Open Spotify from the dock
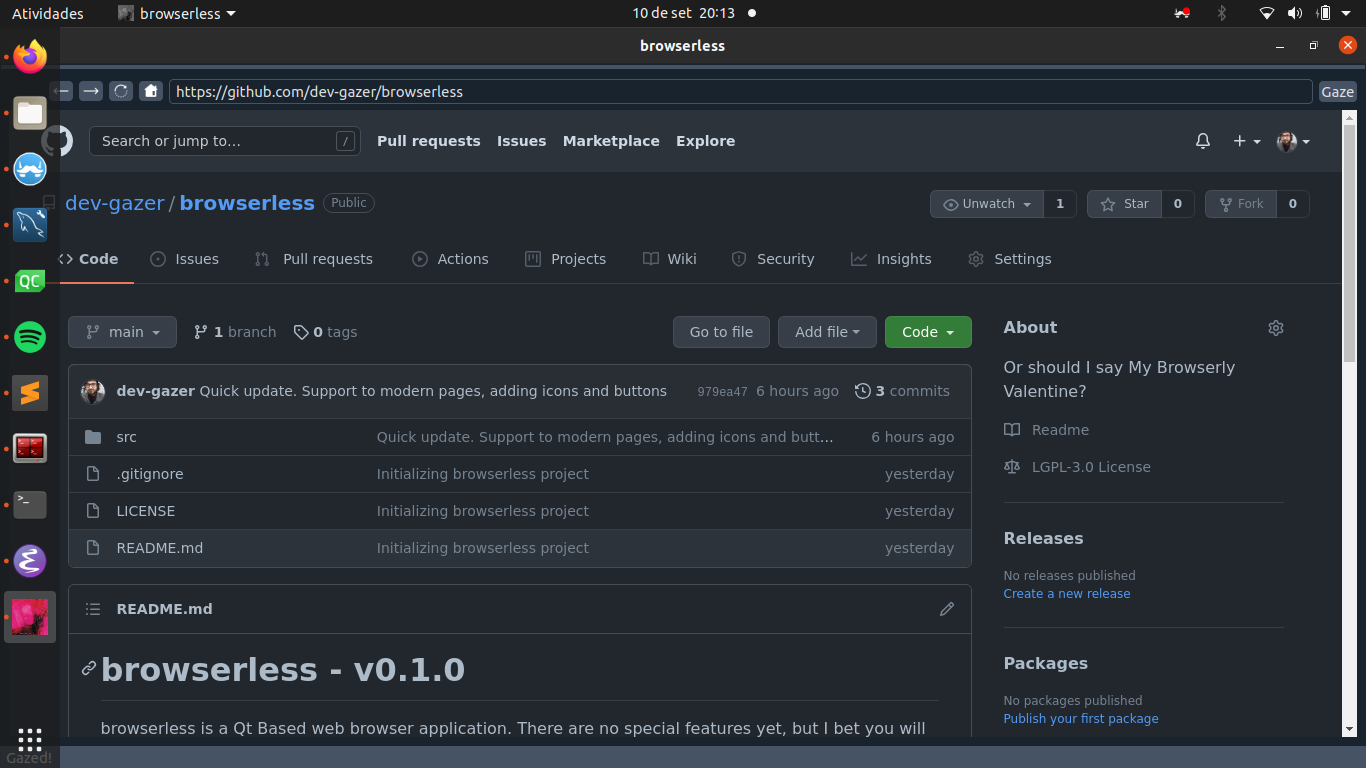 pyautogui.click(x=30, y=337)
